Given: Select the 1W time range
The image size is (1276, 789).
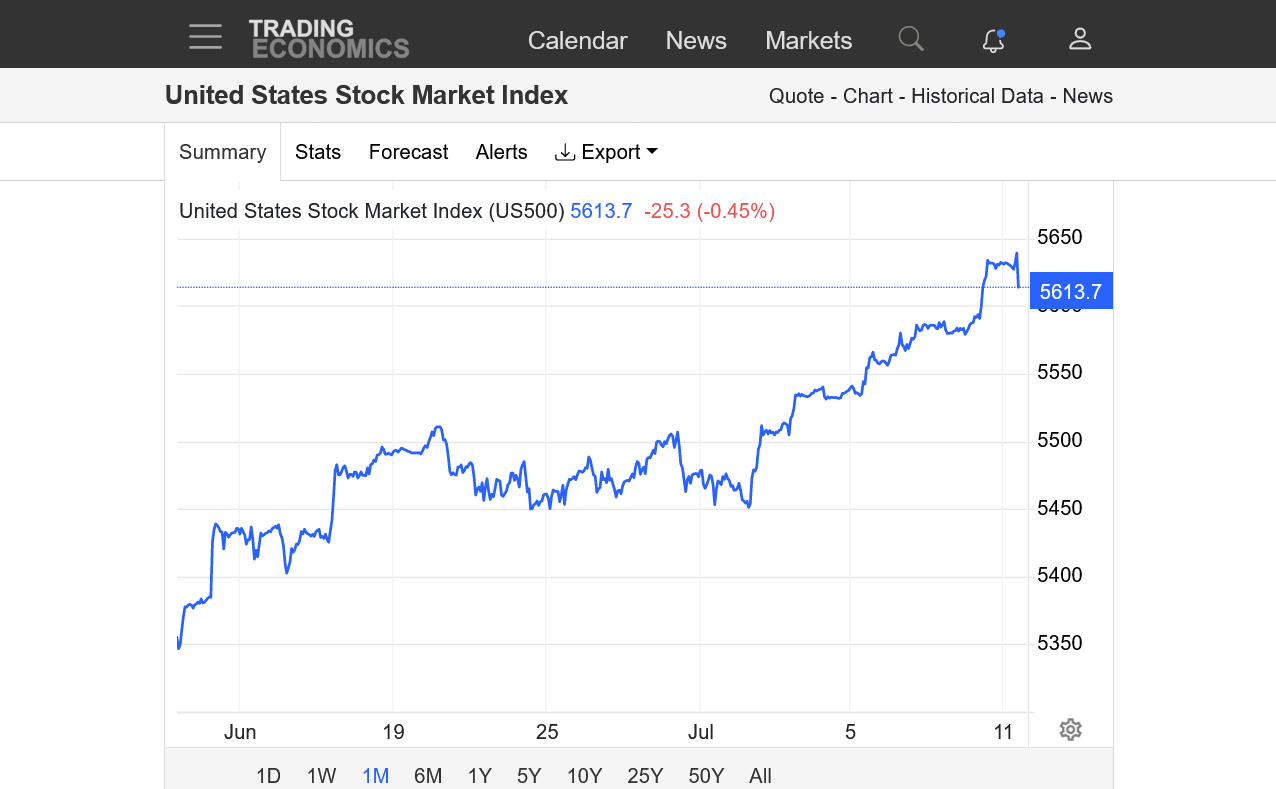Looking at the screenshot, I should click(x=321, y=776).
